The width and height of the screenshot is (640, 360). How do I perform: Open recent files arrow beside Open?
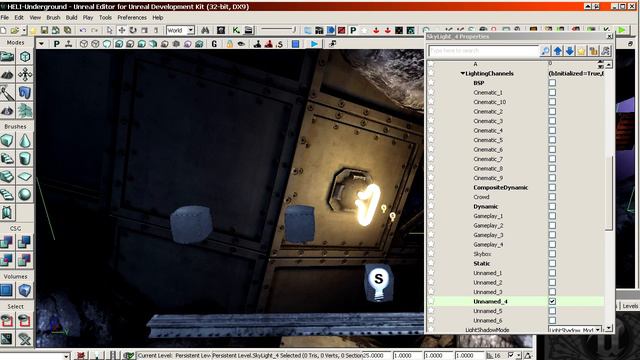pyautogui.click(x=24, y=30)
